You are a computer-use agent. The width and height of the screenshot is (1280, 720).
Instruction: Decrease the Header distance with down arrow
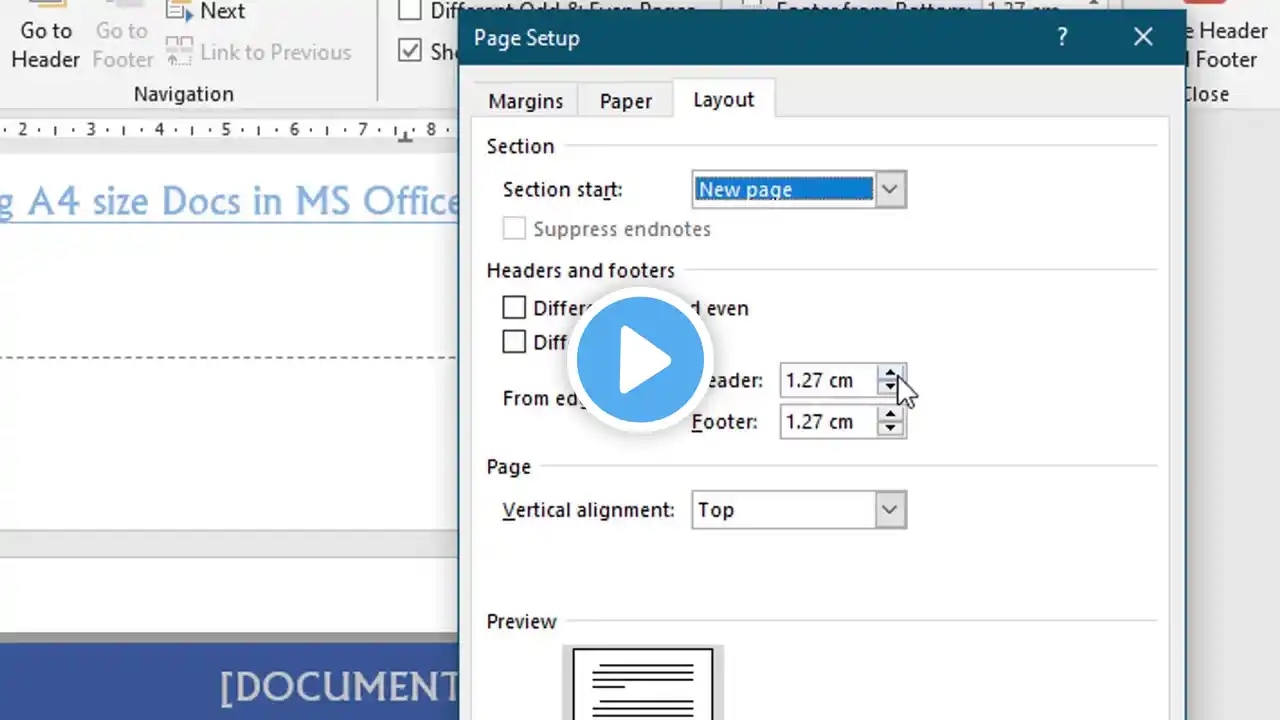[890, 388]
